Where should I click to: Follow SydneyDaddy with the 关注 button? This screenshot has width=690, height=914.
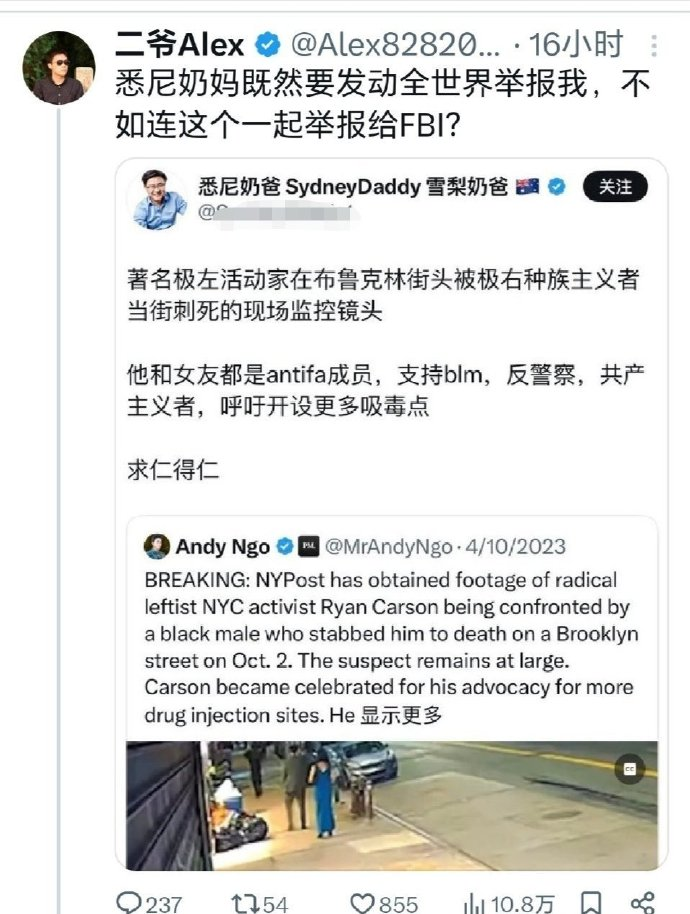615,187
